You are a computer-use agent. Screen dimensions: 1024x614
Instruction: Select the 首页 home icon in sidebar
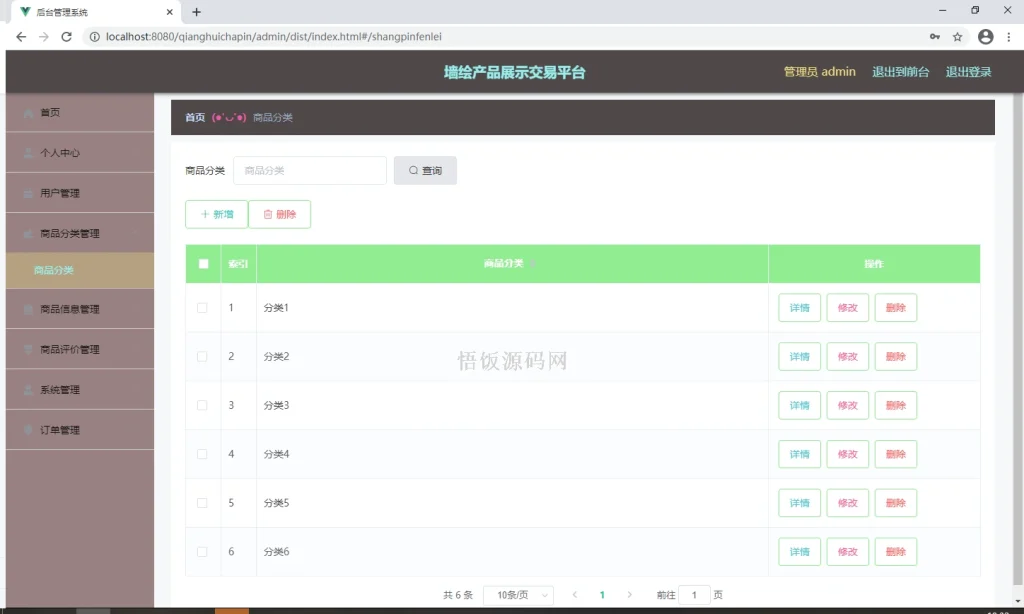click(x=27, y=112)
